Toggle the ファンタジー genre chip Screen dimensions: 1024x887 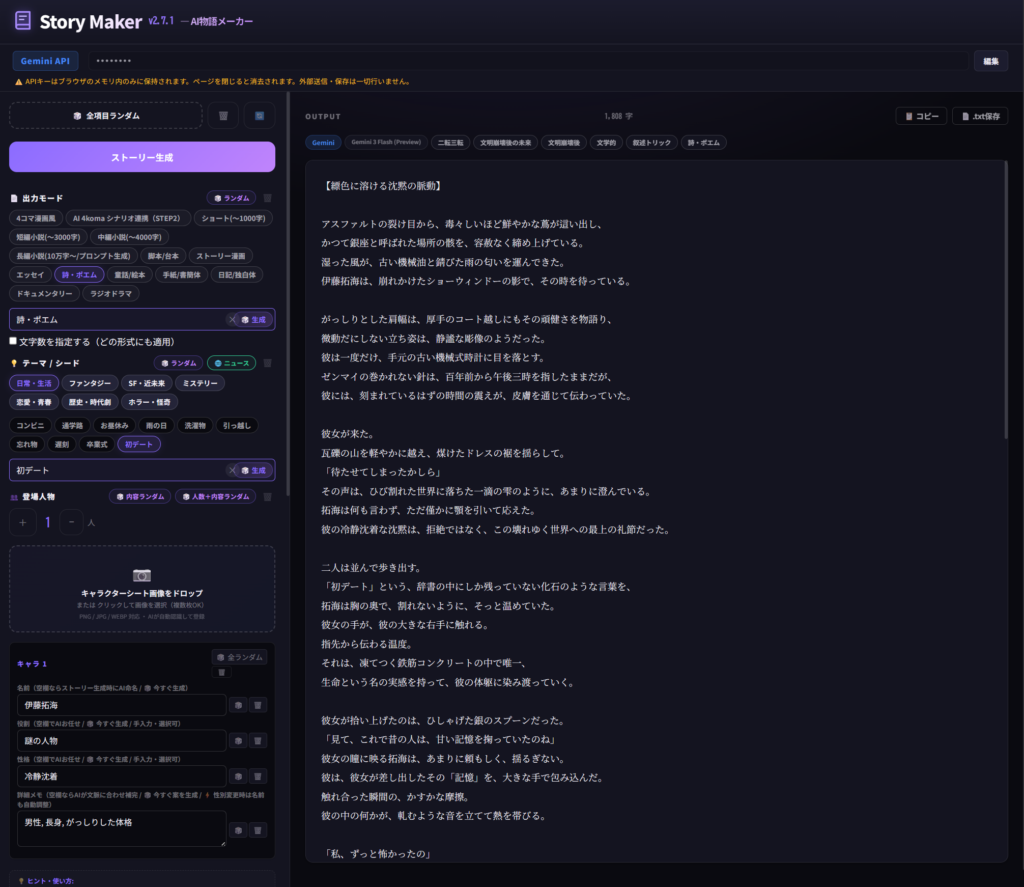[90, 382]
